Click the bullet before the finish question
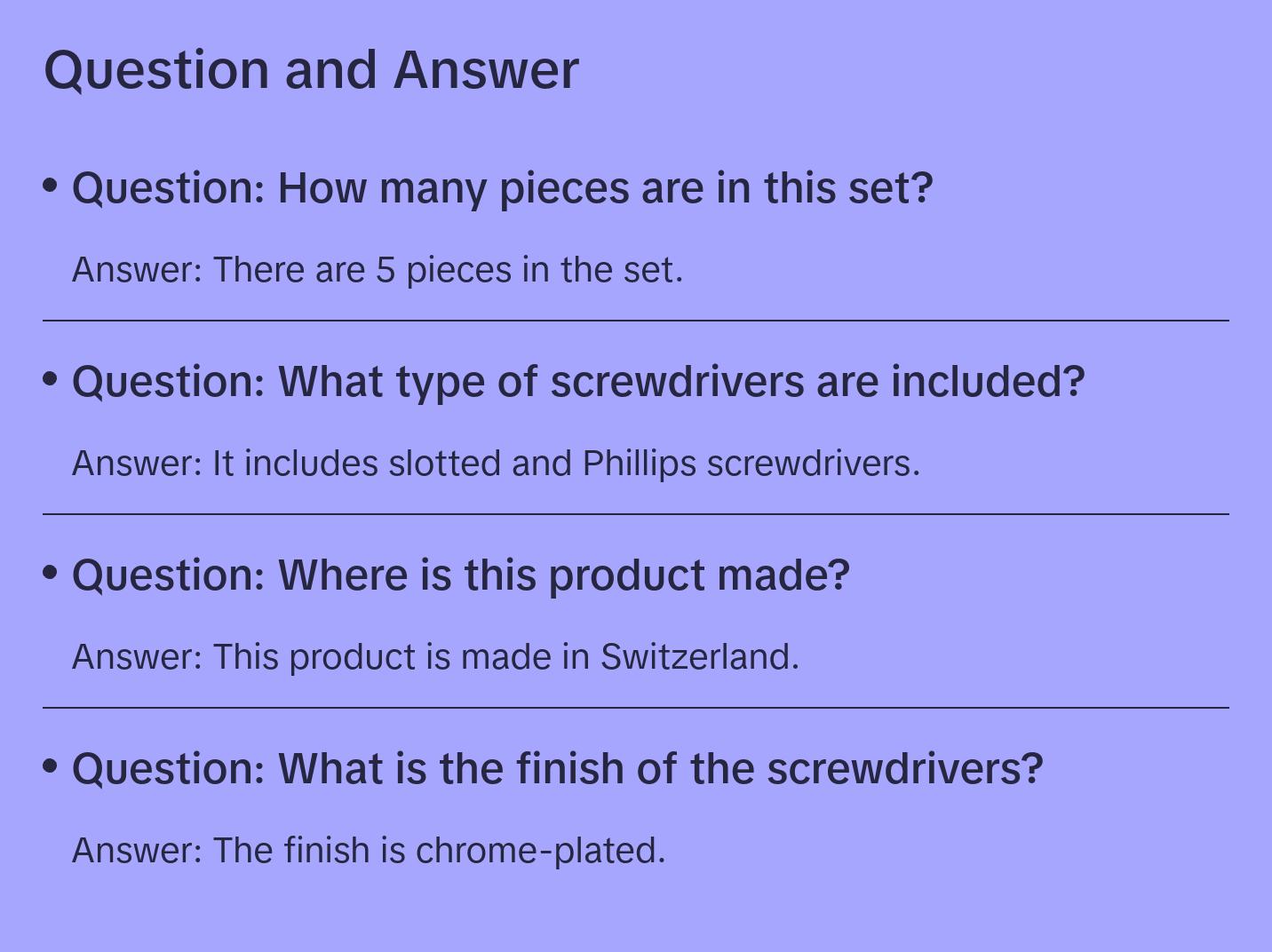The width and height of the screenshot is (1272, 952). (x=51, y=766)
